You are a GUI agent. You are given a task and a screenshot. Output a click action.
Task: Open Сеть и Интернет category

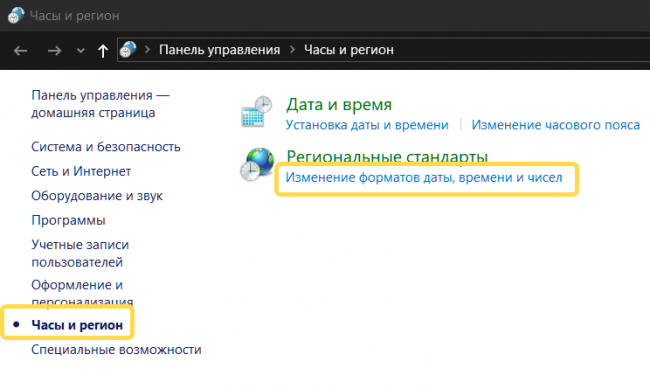coord(81,171)
